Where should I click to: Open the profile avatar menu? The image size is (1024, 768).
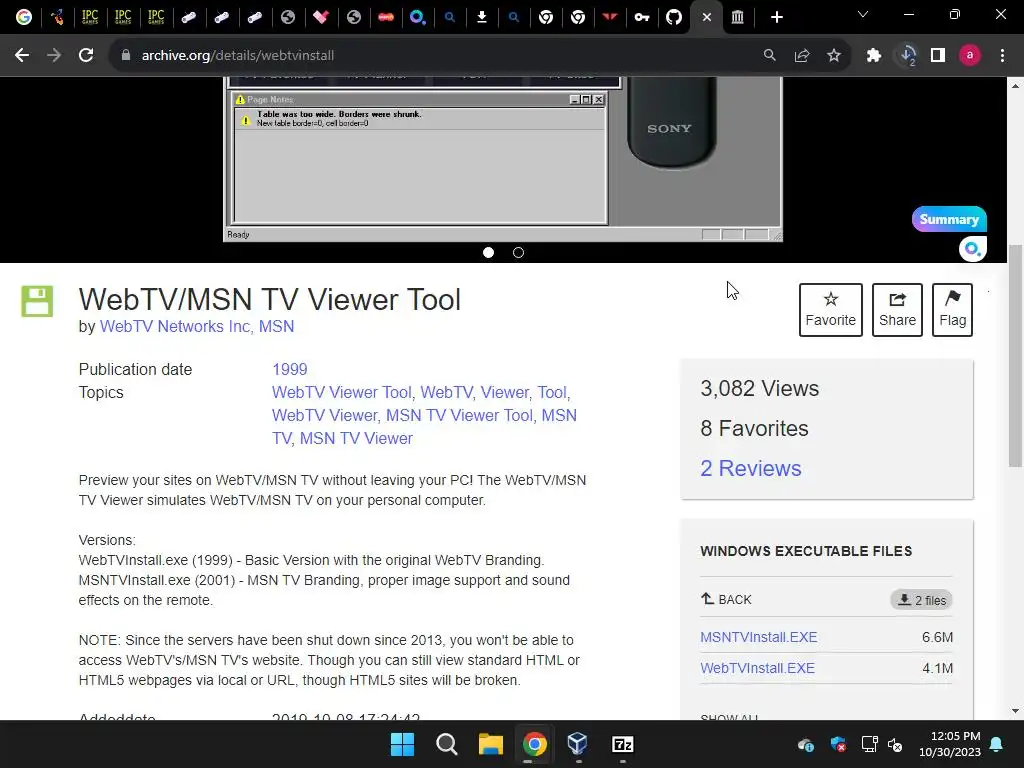(970, 56)
